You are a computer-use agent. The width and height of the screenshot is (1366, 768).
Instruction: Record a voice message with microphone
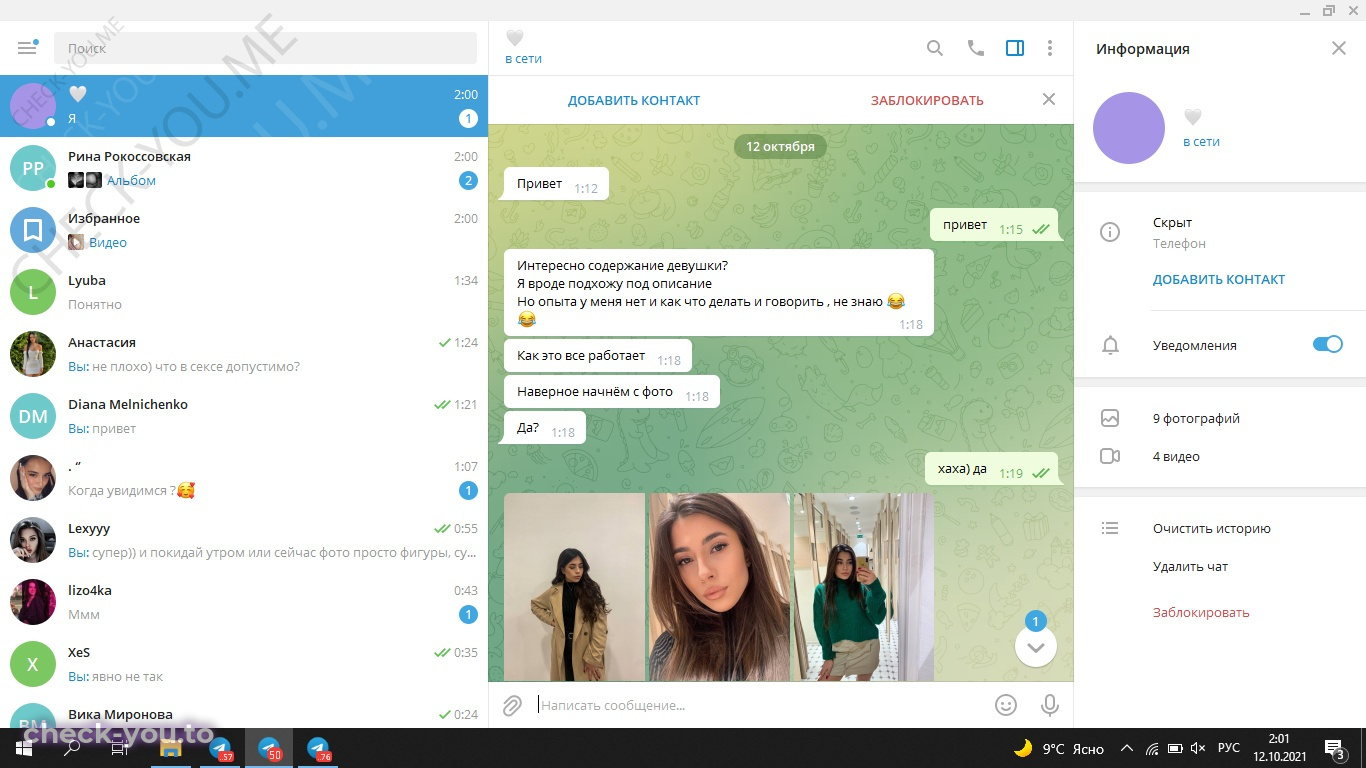tap(1049, 705)
